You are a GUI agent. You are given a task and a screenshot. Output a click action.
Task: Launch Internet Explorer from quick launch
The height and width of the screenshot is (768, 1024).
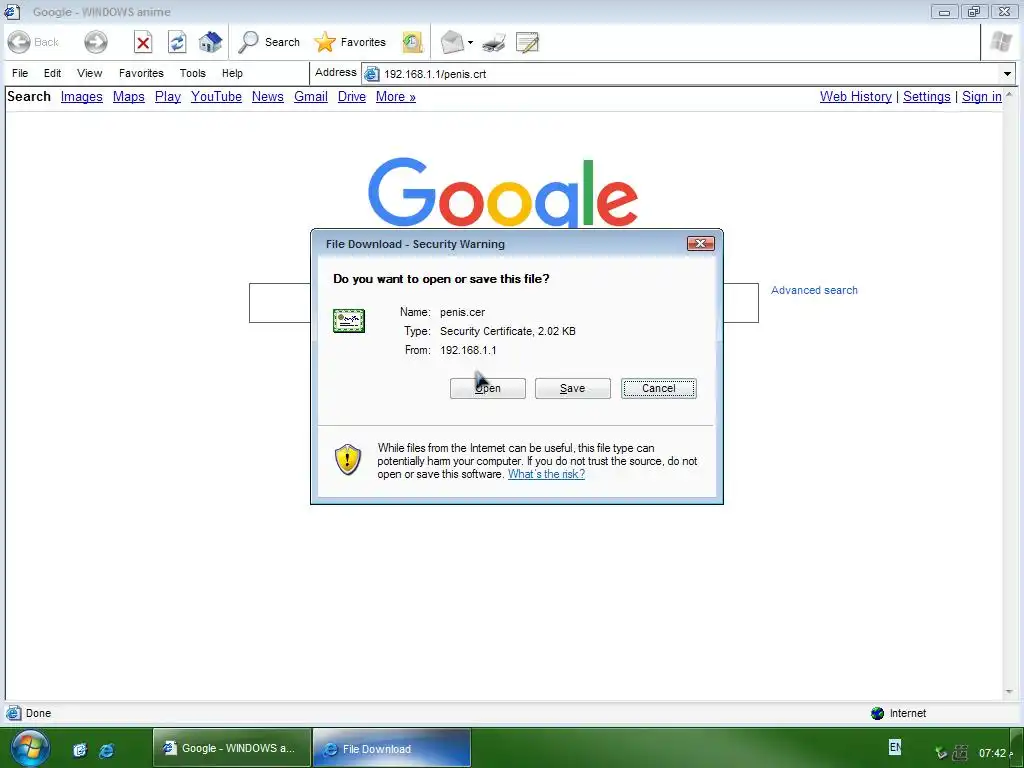106,750
